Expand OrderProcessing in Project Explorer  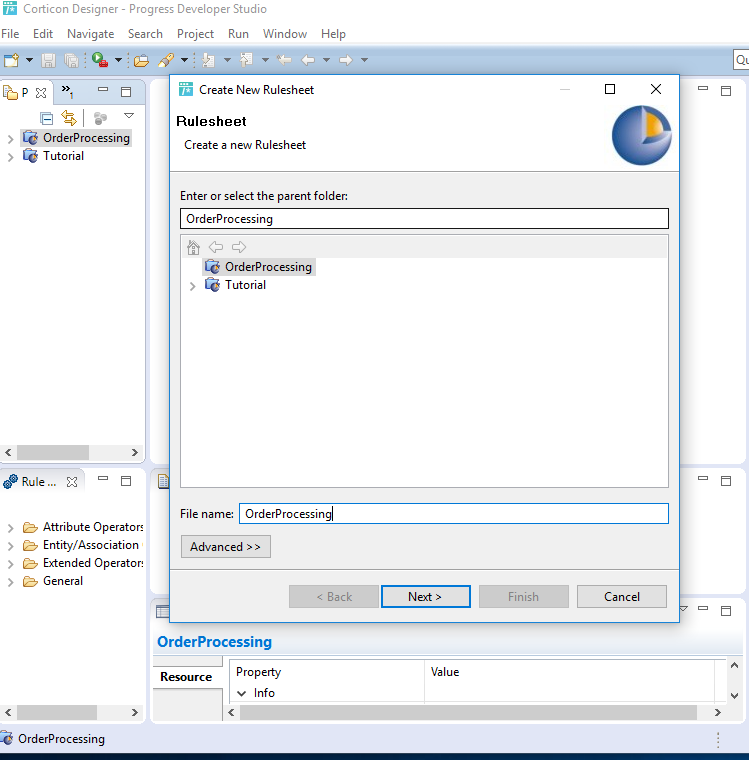click(x=10, y=139)
